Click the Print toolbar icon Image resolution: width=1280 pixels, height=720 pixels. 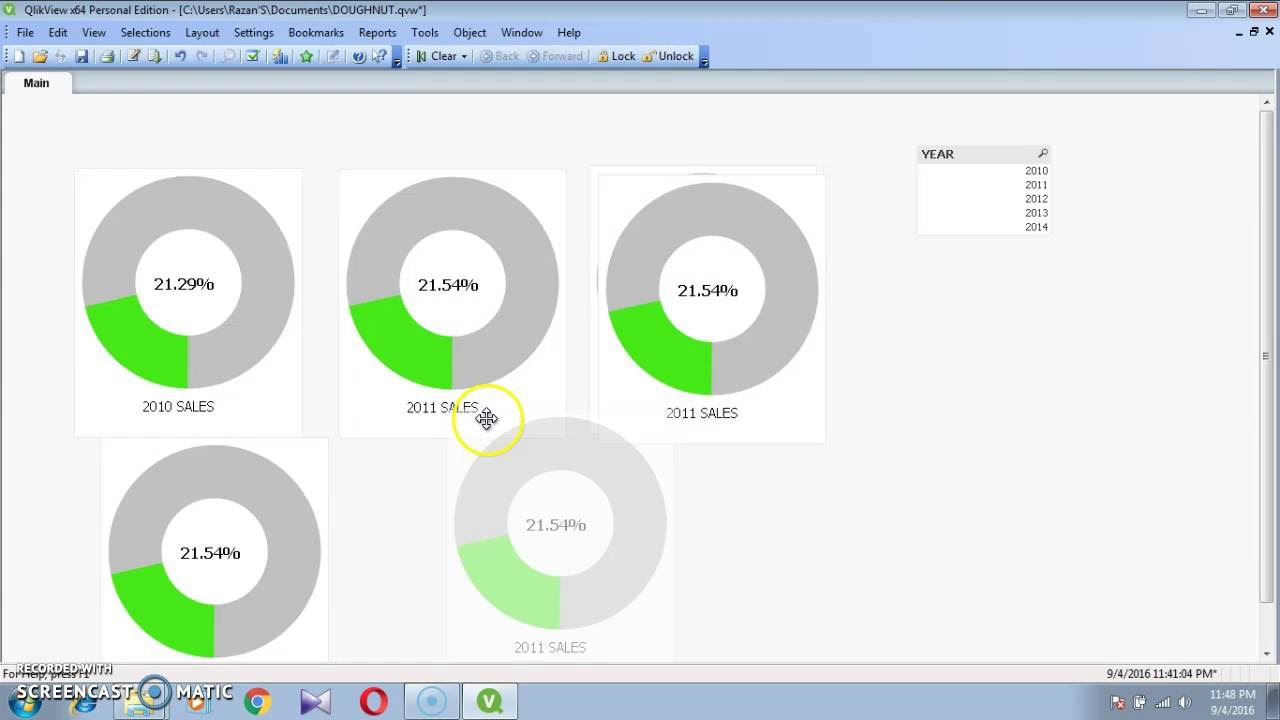(107, 57)
